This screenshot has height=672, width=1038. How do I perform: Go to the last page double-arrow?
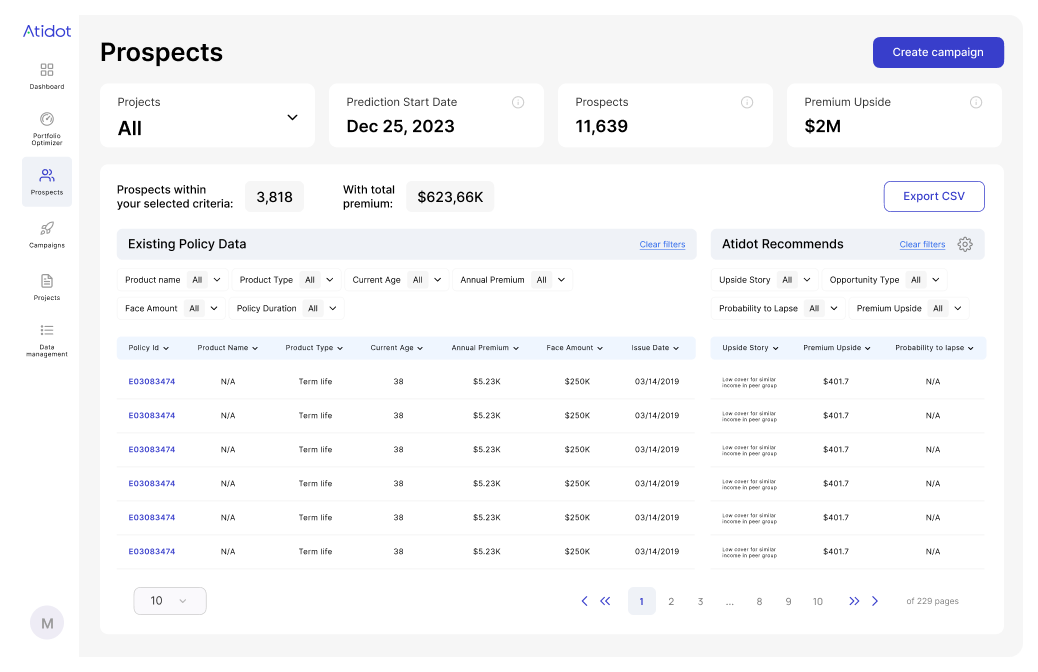click(x=854, y=601)
